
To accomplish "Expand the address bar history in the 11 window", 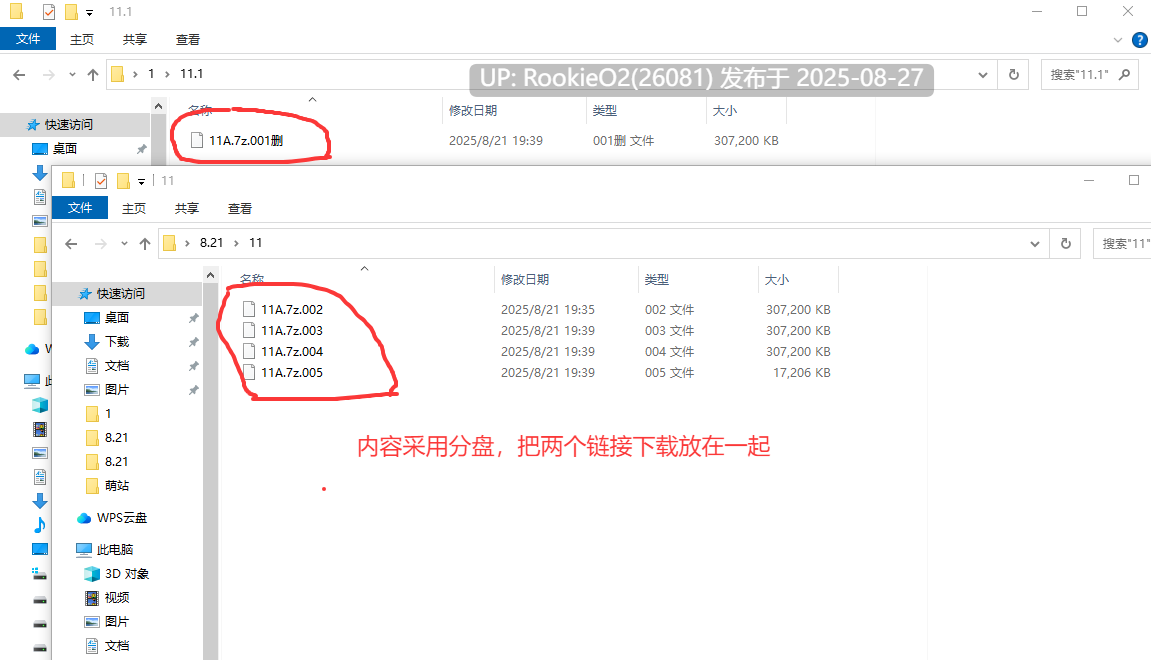I will point(1035,244).
